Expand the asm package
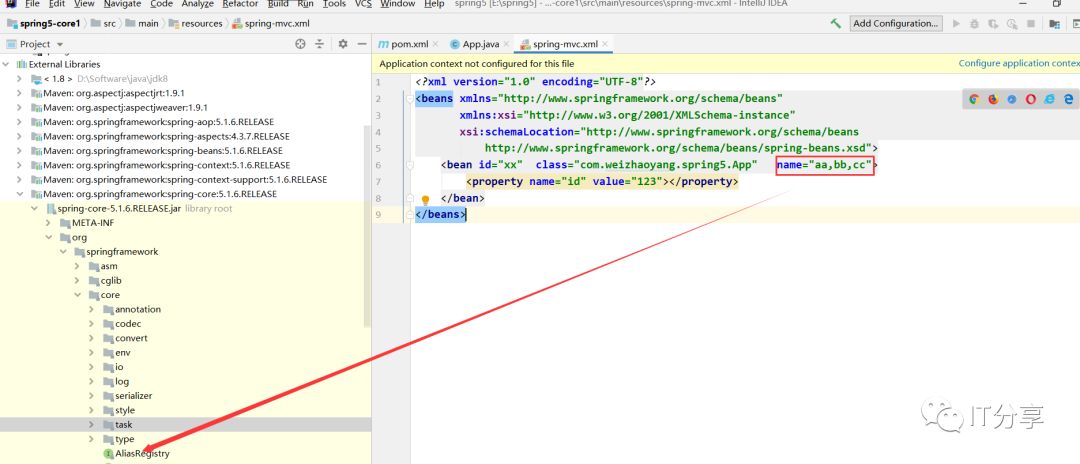The width and height of the screenshot is (1080, 464). 77,266
